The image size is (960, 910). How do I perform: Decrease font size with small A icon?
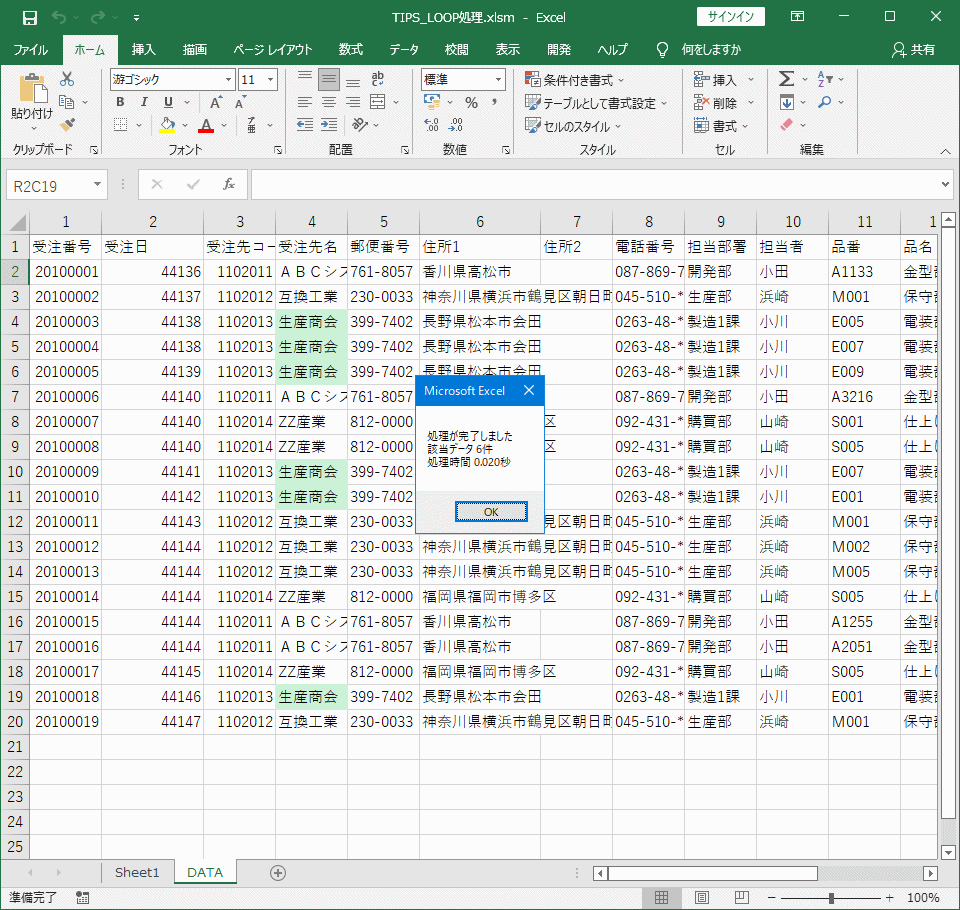click(x=240, y=102)
